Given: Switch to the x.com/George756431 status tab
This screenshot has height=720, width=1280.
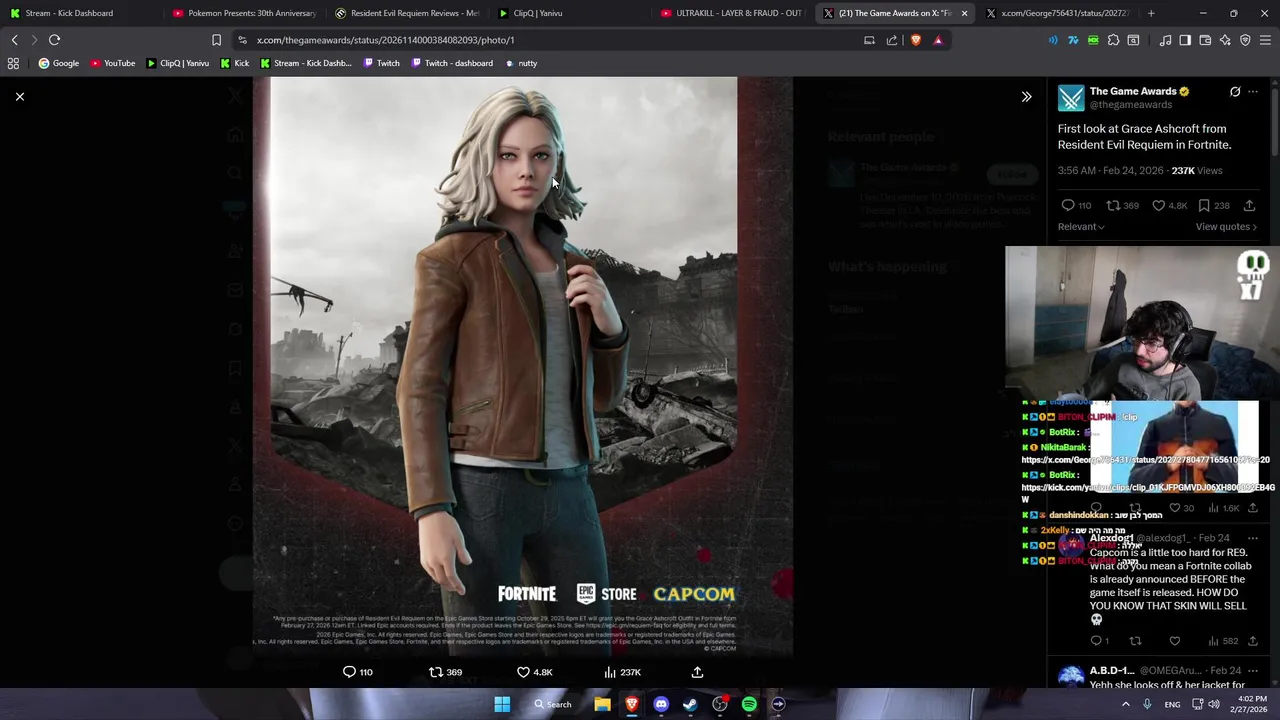Looking at the screenshot, I should (1058, 13).
